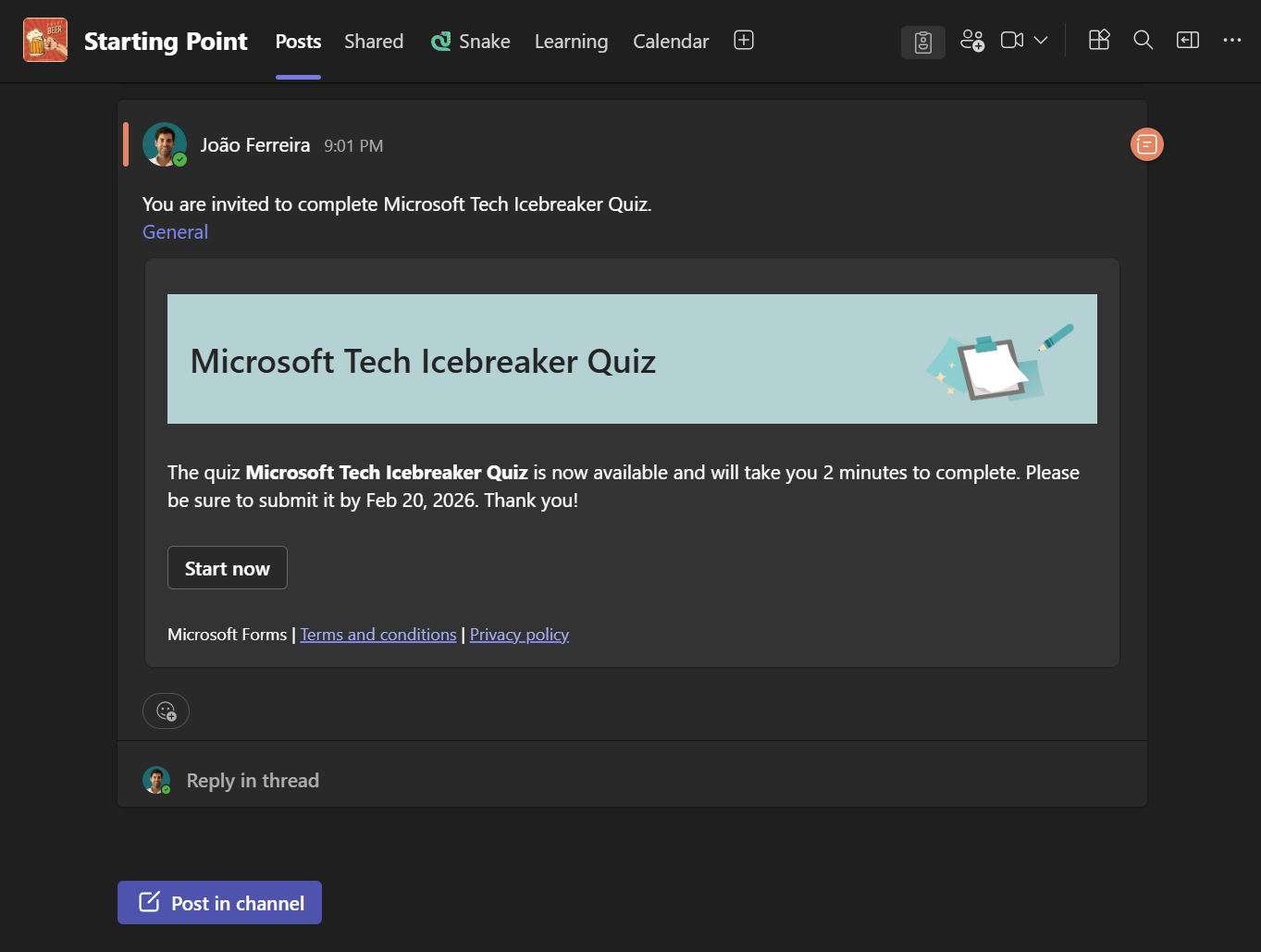Add a new tab with the plus icon

743,40
